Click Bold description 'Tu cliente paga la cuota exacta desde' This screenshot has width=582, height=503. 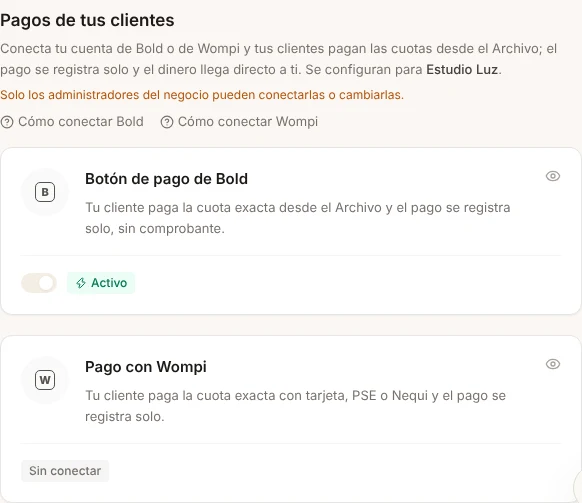[298, 218]
